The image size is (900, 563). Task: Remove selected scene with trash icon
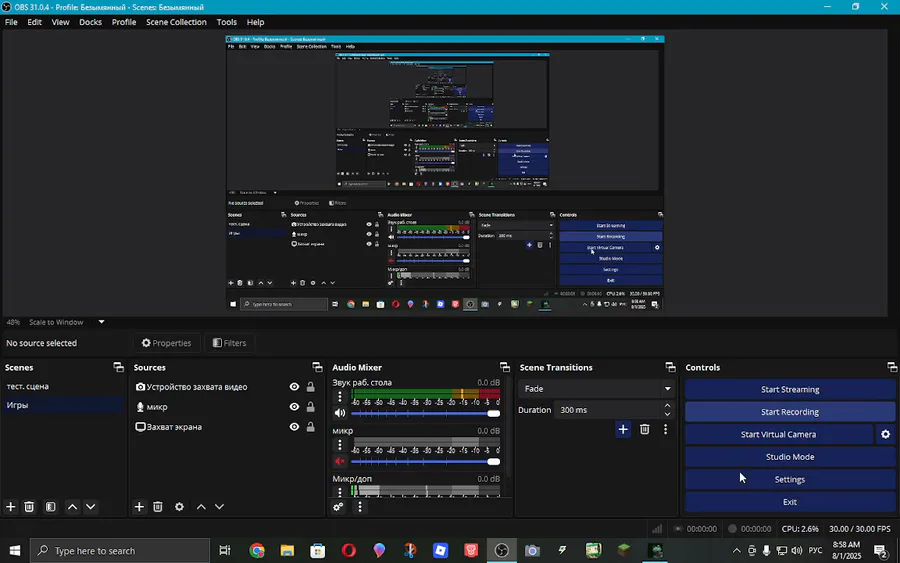point(29,507)
